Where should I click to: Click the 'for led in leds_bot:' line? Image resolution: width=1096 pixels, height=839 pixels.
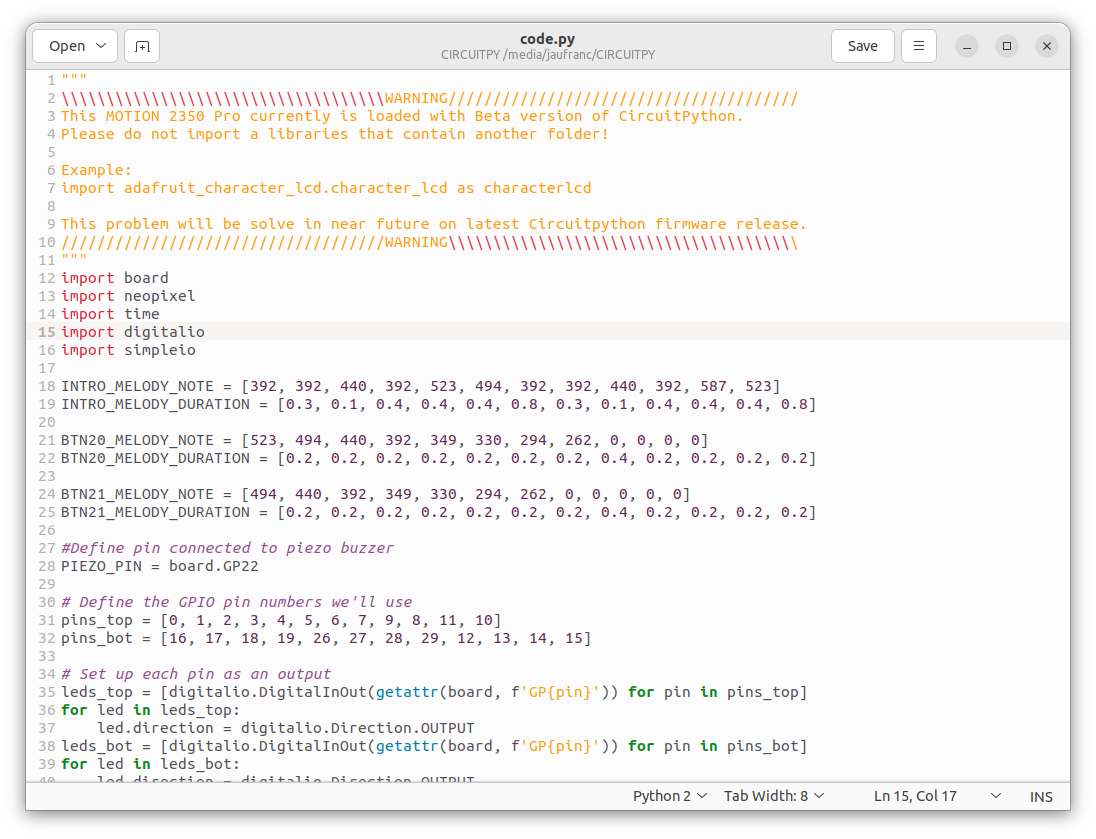pyautogui.click(x=150, y=764)
